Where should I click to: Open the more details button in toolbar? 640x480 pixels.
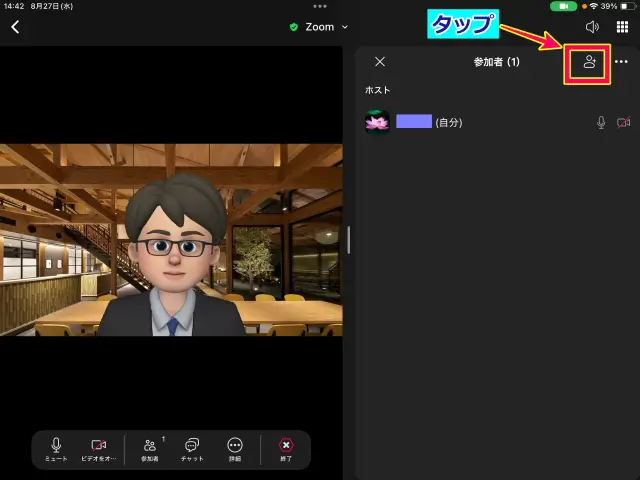[x=235, y=449]
